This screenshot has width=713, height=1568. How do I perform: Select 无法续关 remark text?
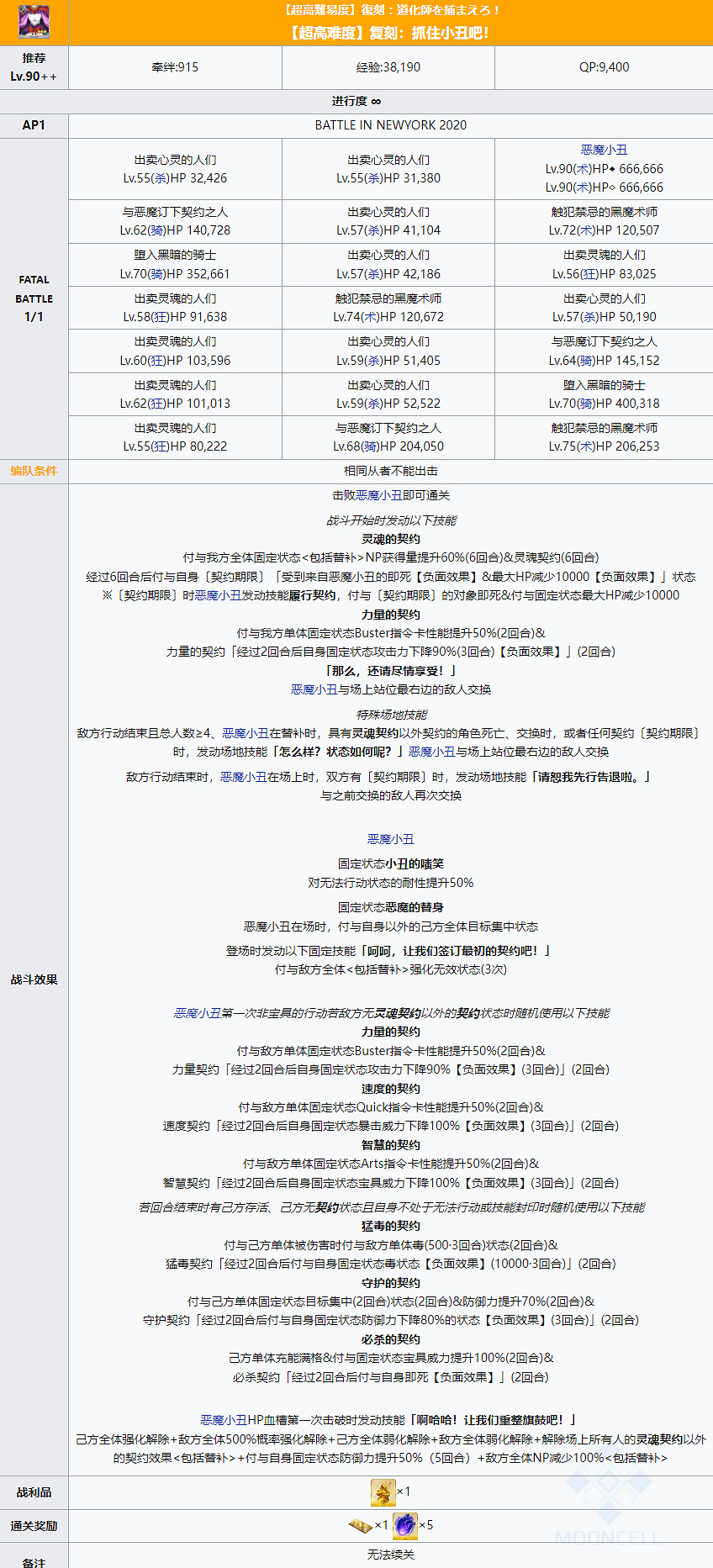391,1555
